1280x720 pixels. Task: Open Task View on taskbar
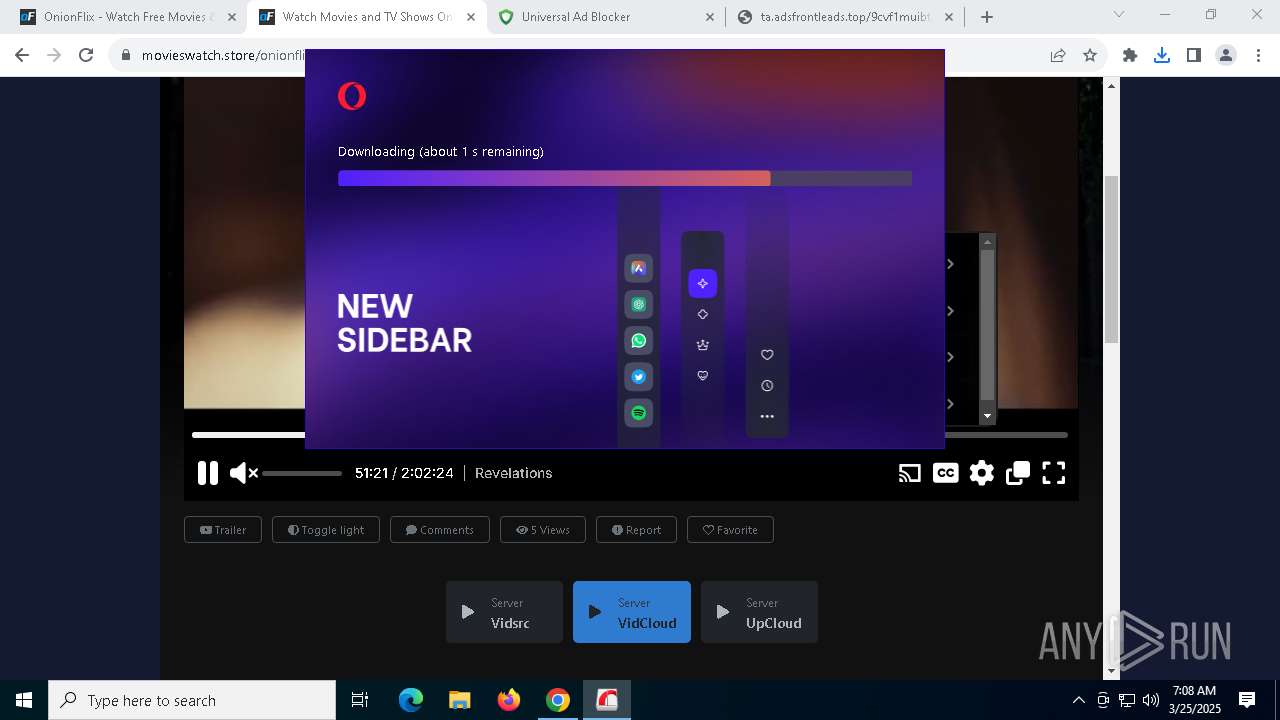[x=360, y=700]
